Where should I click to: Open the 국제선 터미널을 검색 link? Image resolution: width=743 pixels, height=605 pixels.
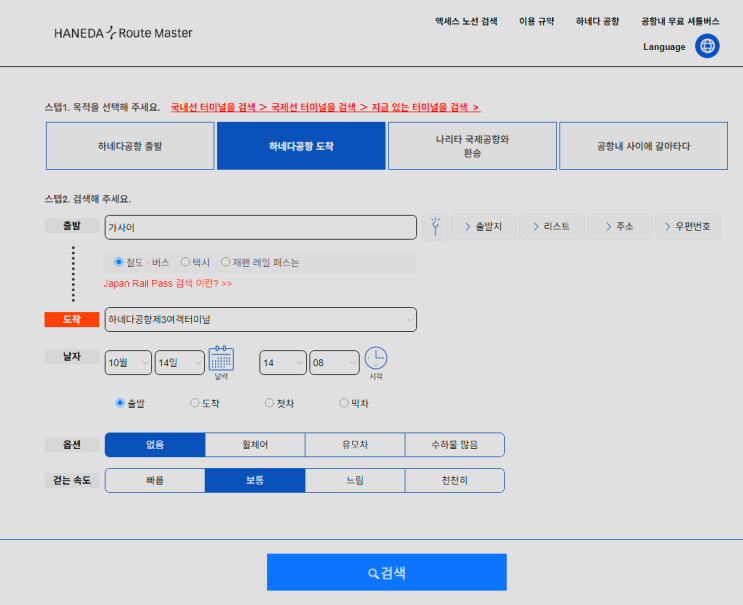point(319,107)
